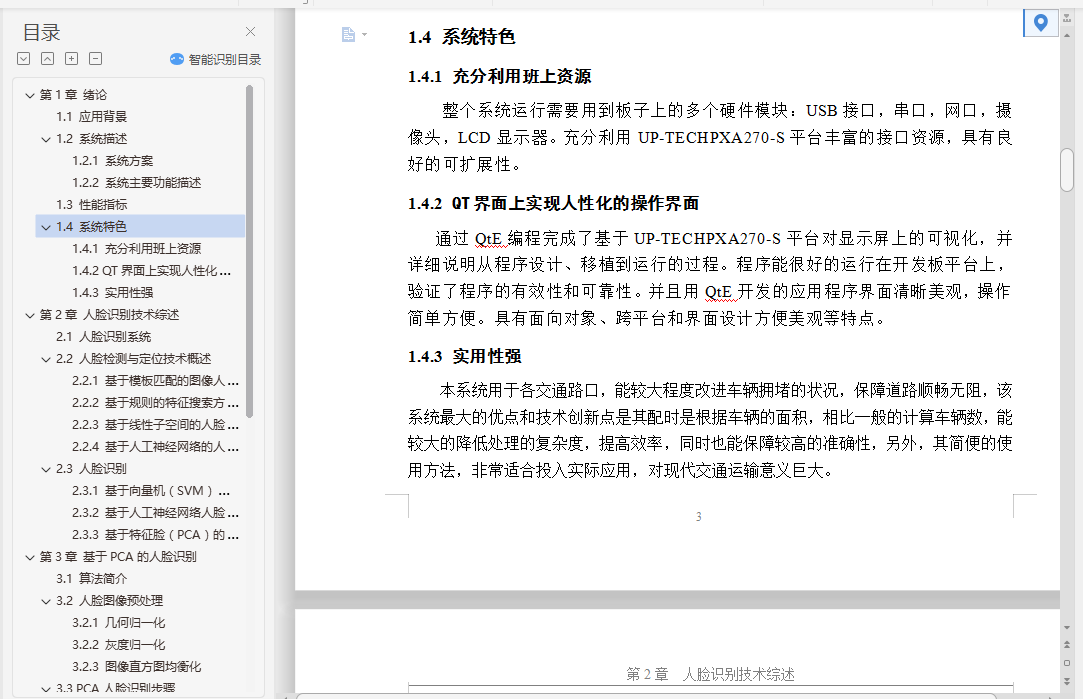
Task: Open 3.2.3 图像直方图均衡化 entry
Action: pos(137,667)
